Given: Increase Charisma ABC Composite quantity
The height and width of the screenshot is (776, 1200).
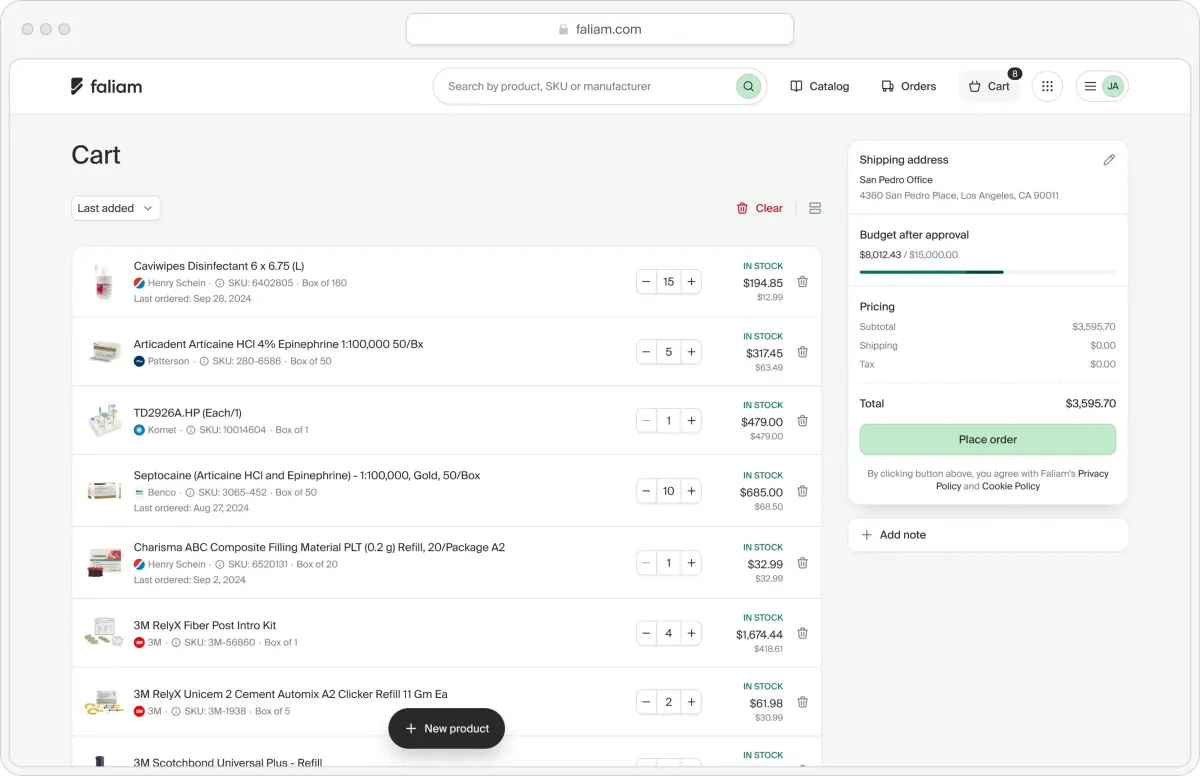Looking at the screenshot, I should pyautogui.click(x=691, y=563).
